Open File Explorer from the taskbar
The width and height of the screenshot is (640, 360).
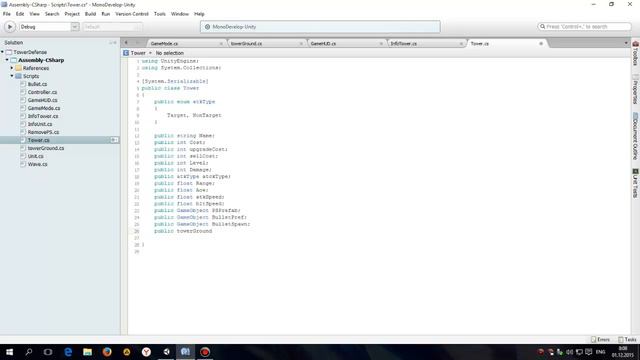coord(87,352)
